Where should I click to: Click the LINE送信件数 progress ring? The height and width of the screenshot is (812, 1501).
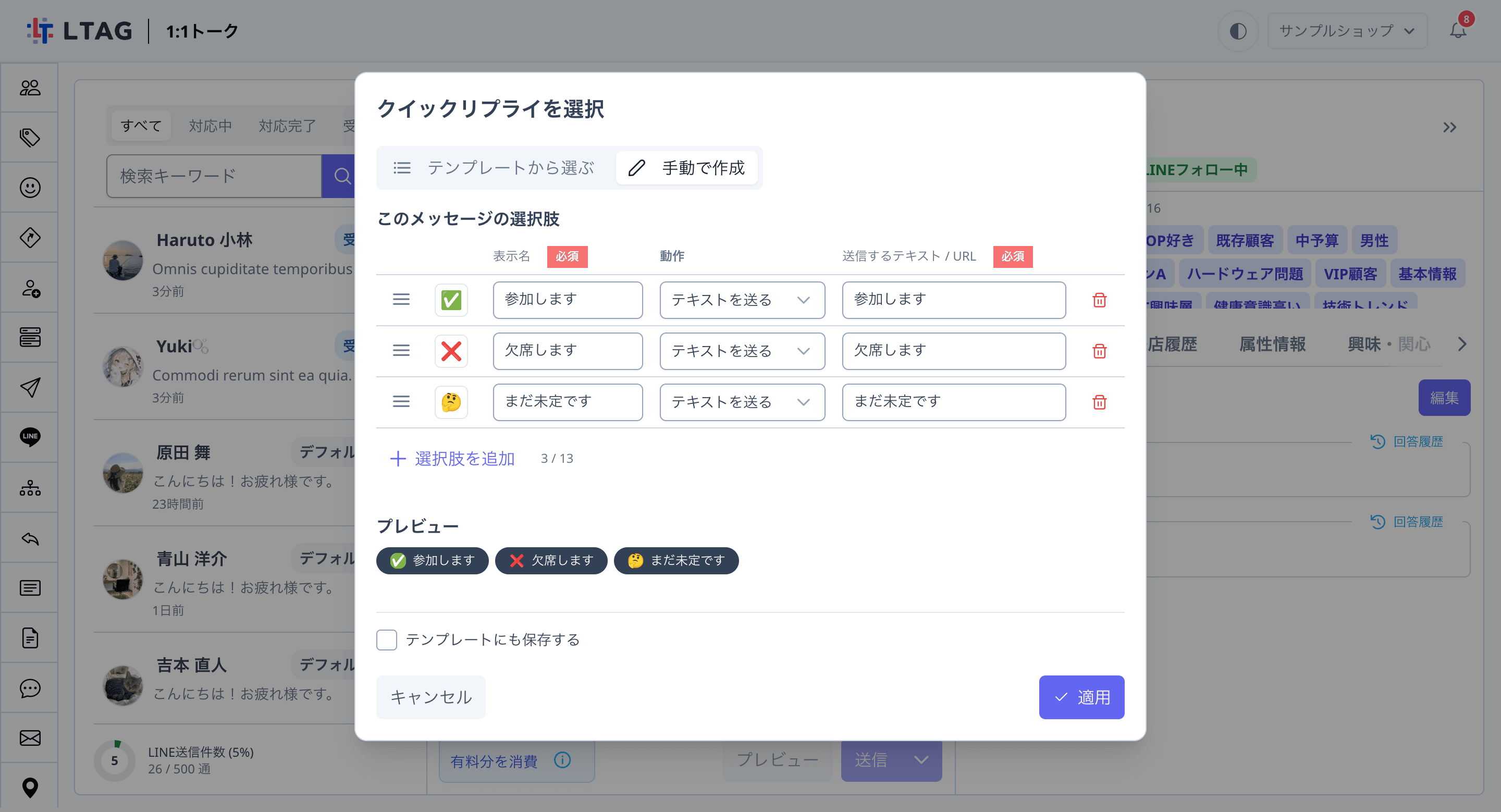(115, 760)
